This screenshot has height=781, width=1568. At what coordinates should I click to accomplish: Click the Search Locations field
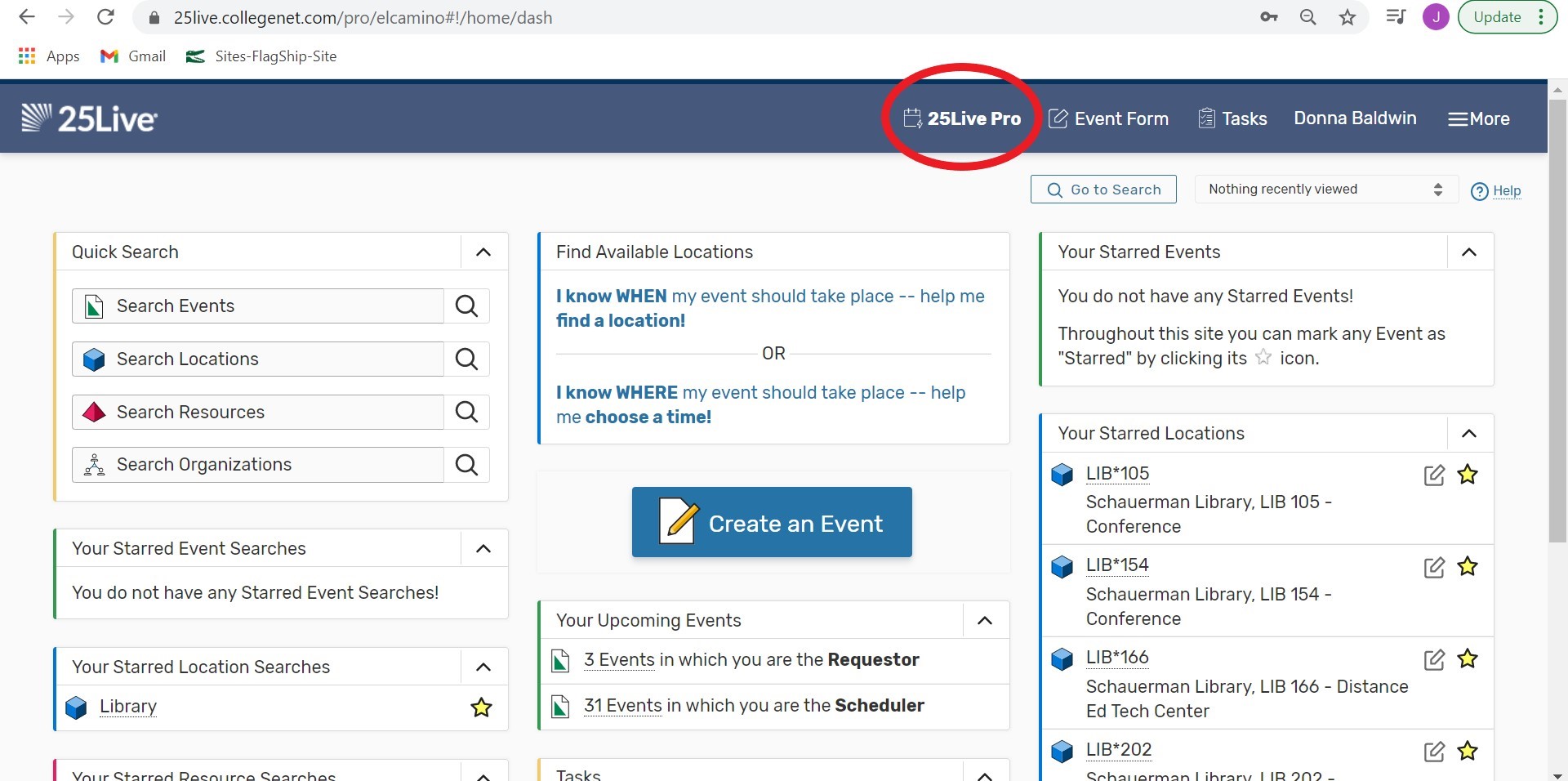(x=258, y=359)
